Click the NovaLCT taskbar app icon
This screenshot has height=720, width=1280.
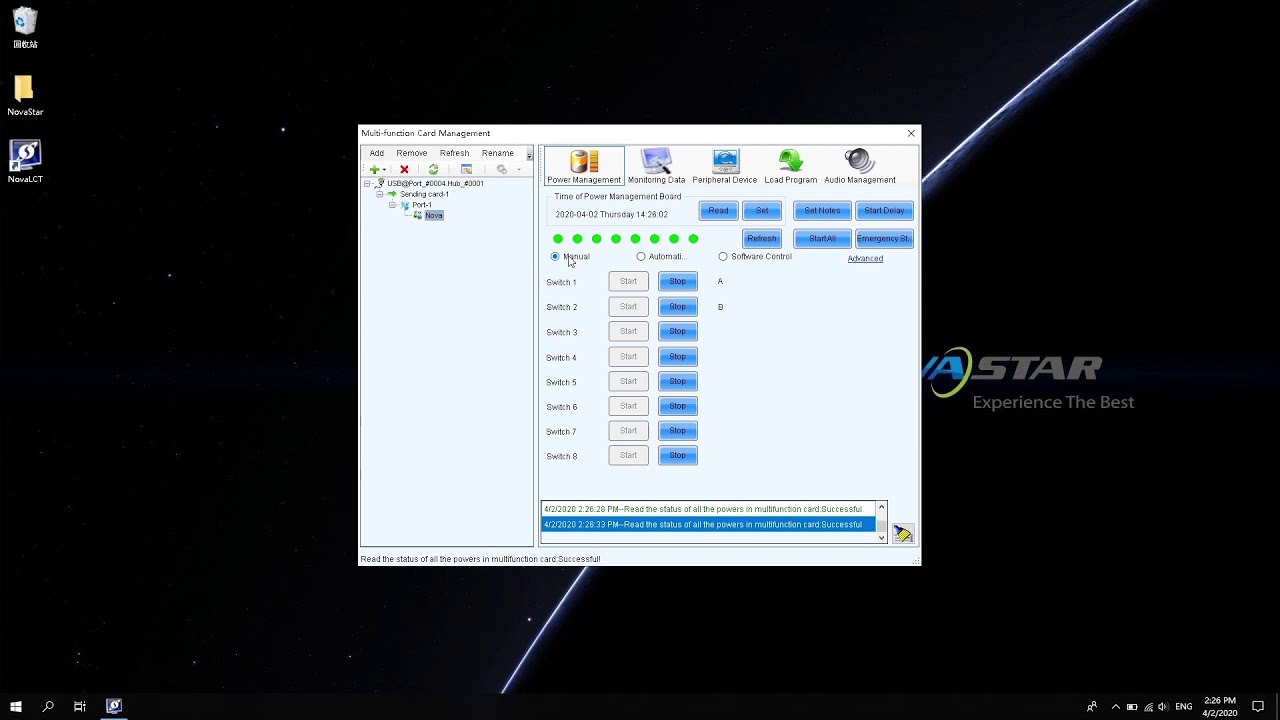click(x=114, y=706)
